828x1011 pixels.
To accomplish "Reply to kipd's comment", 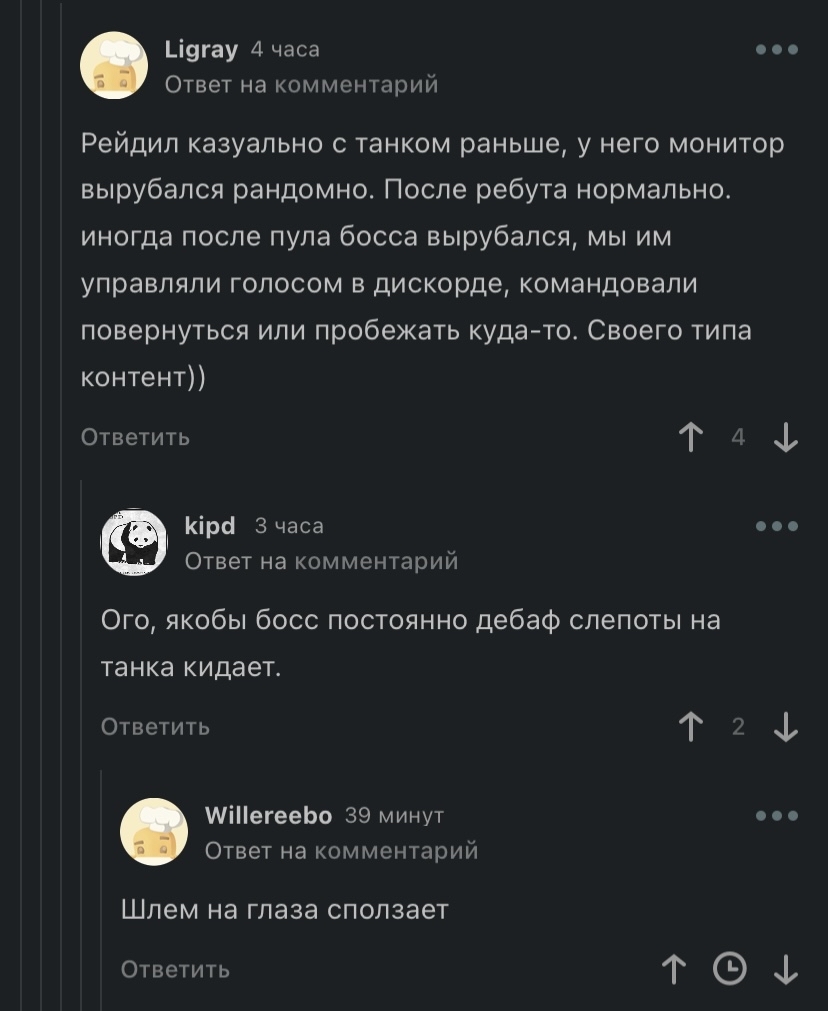I will [155, 727].
